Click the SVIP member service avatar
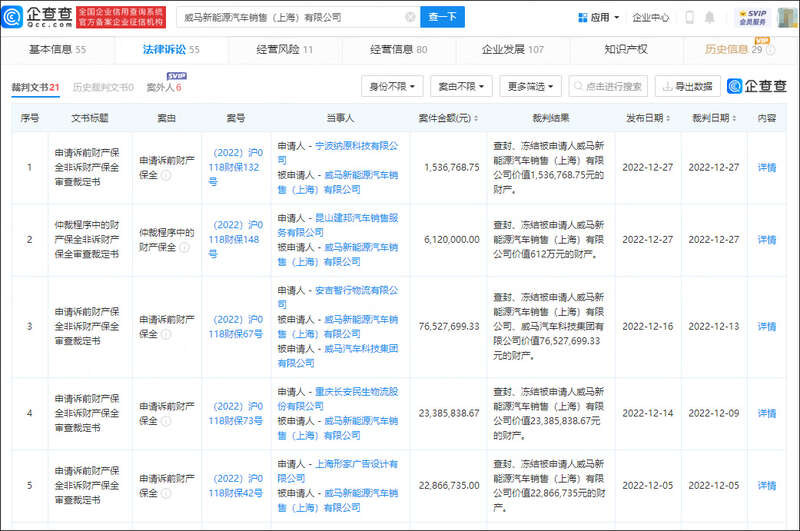 pos(752,17)
